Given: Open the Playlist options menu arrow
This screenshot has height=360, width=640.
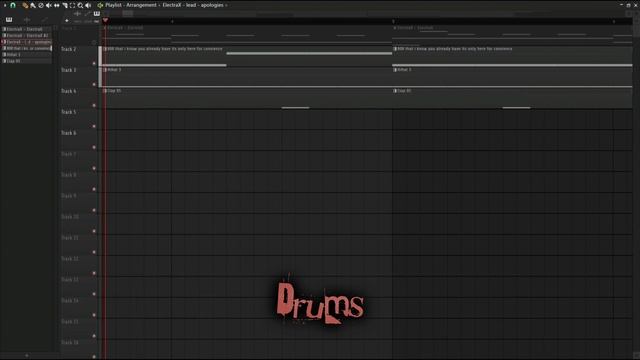Looking at the screenshot, I should (x=5, y=5).
